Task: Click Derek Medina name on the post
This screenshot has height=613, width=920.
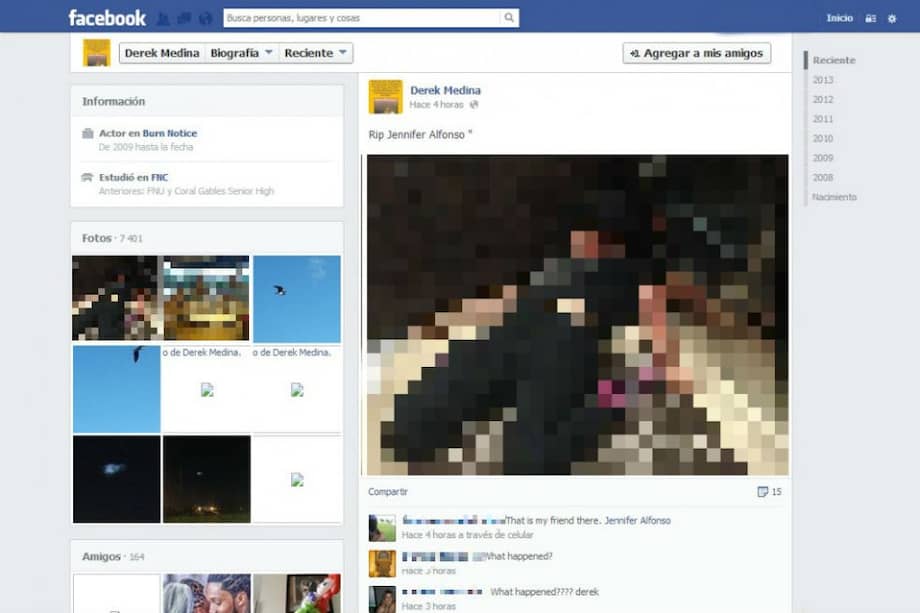Action: coord(445,90)
